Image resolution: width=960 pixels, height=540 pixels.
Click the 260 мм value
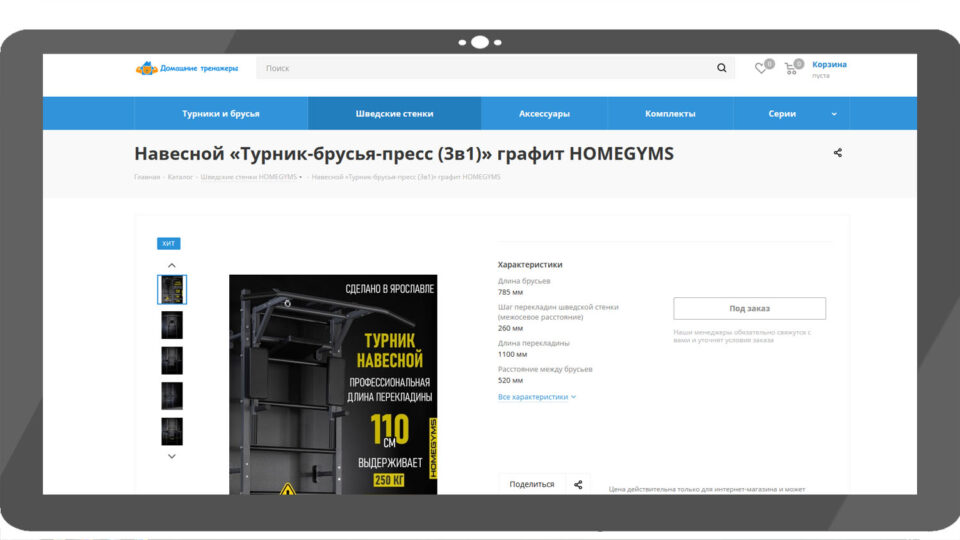click(511, 328)
